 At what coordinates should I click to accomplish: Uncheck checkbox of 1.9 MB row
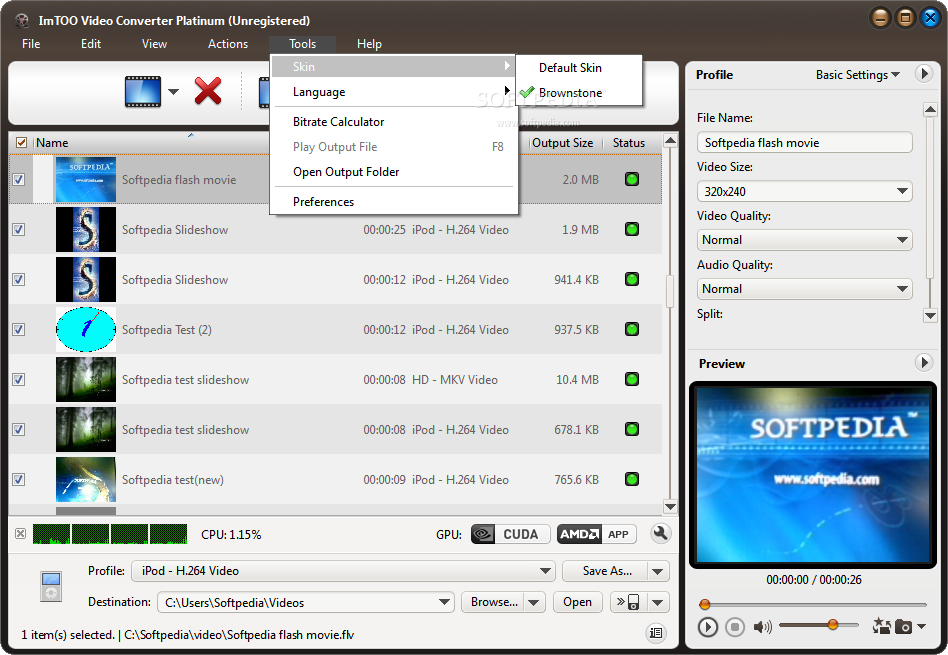(19, 230)
